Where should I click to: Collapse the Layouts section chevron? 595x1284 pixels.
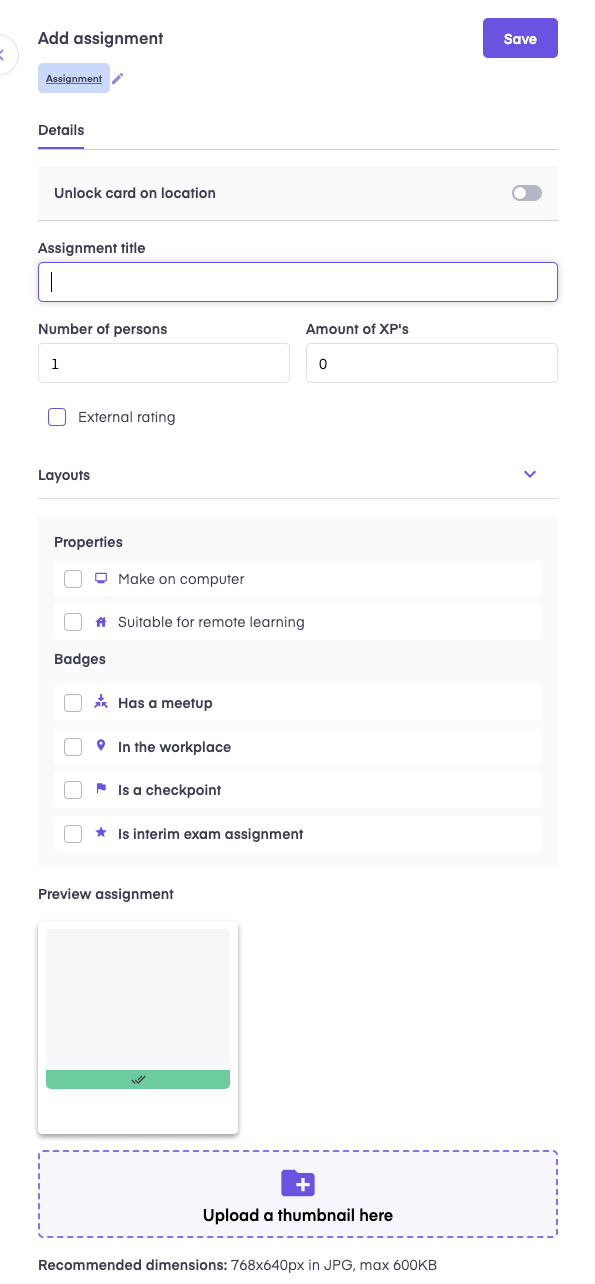pyautogui.click(x=530, y=474)
